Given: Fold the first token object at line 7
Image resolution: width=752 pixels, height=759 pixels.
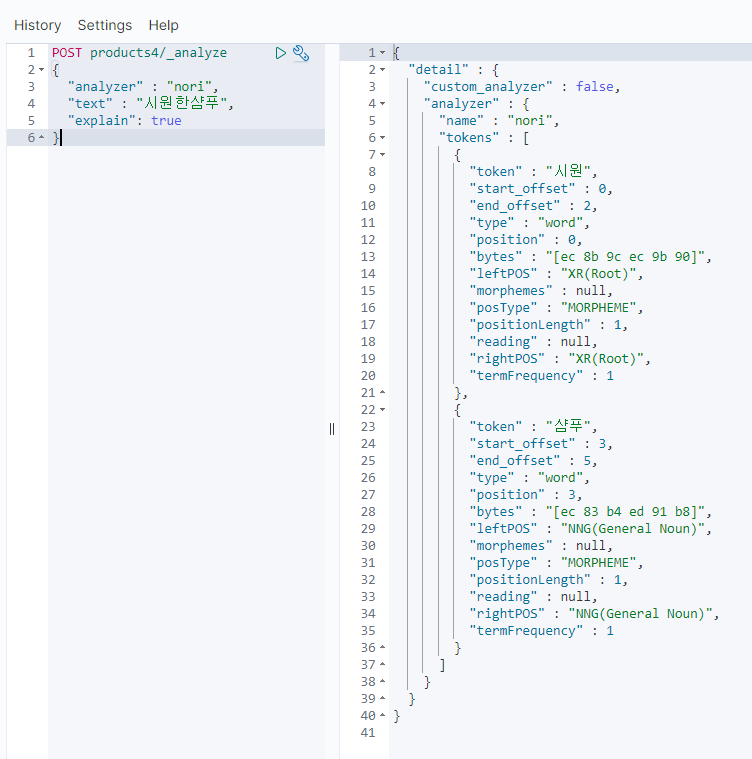Looking at the screenshot, I should (382, 155).
